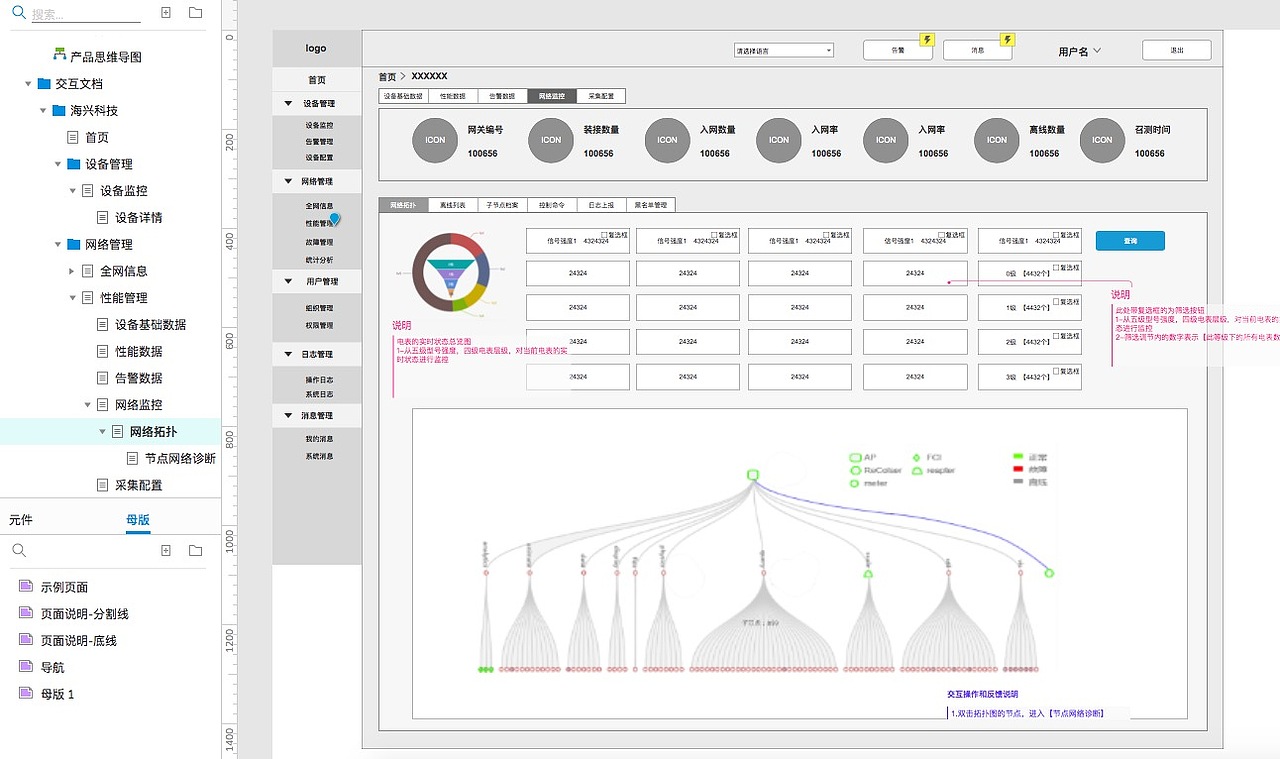Switch to the 黑名单管理 tab
This screenshot has height=759, width=1280.
[651, 205]
